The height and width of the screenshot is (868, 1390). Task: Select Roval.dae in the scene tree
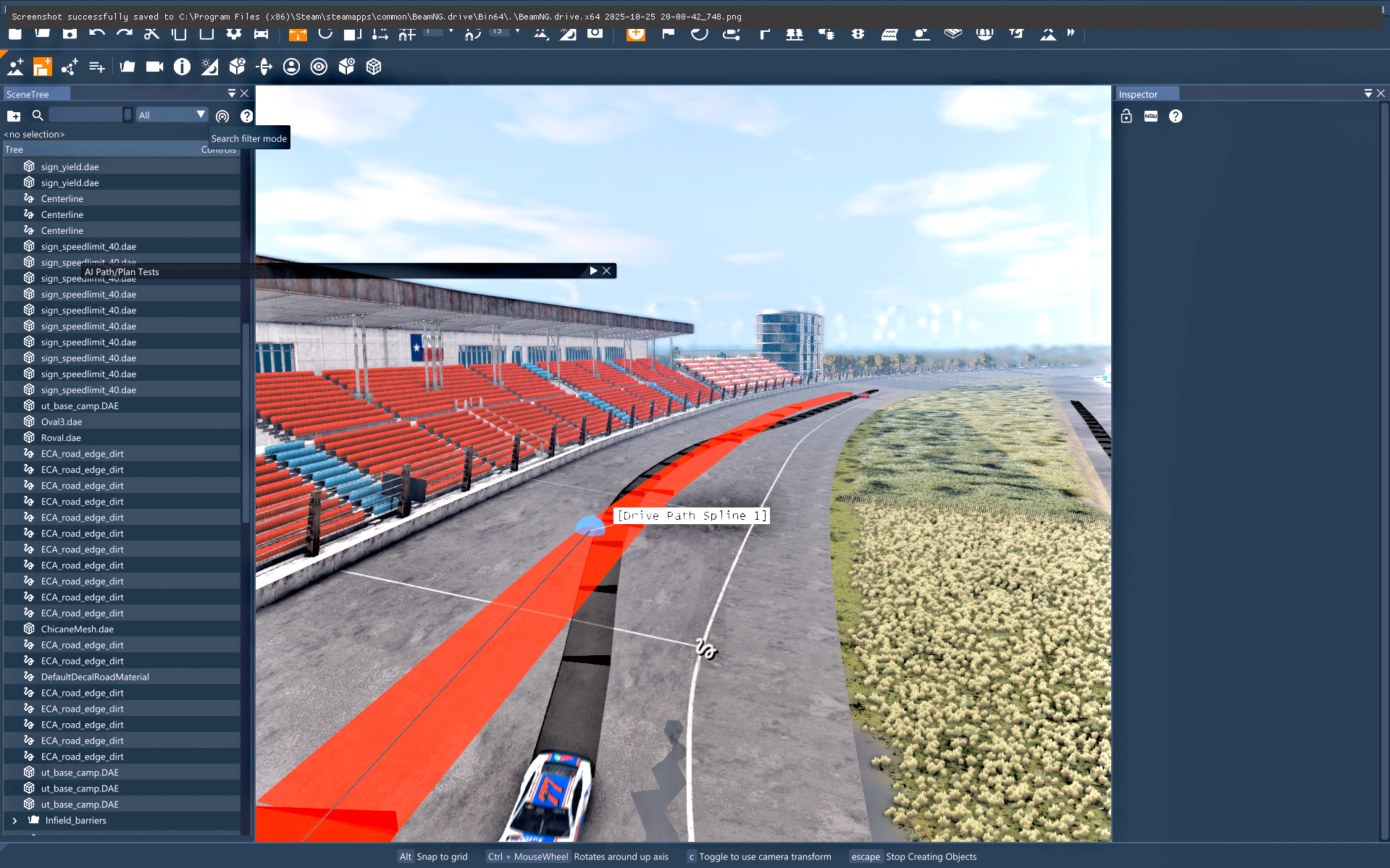coord(122,438)
